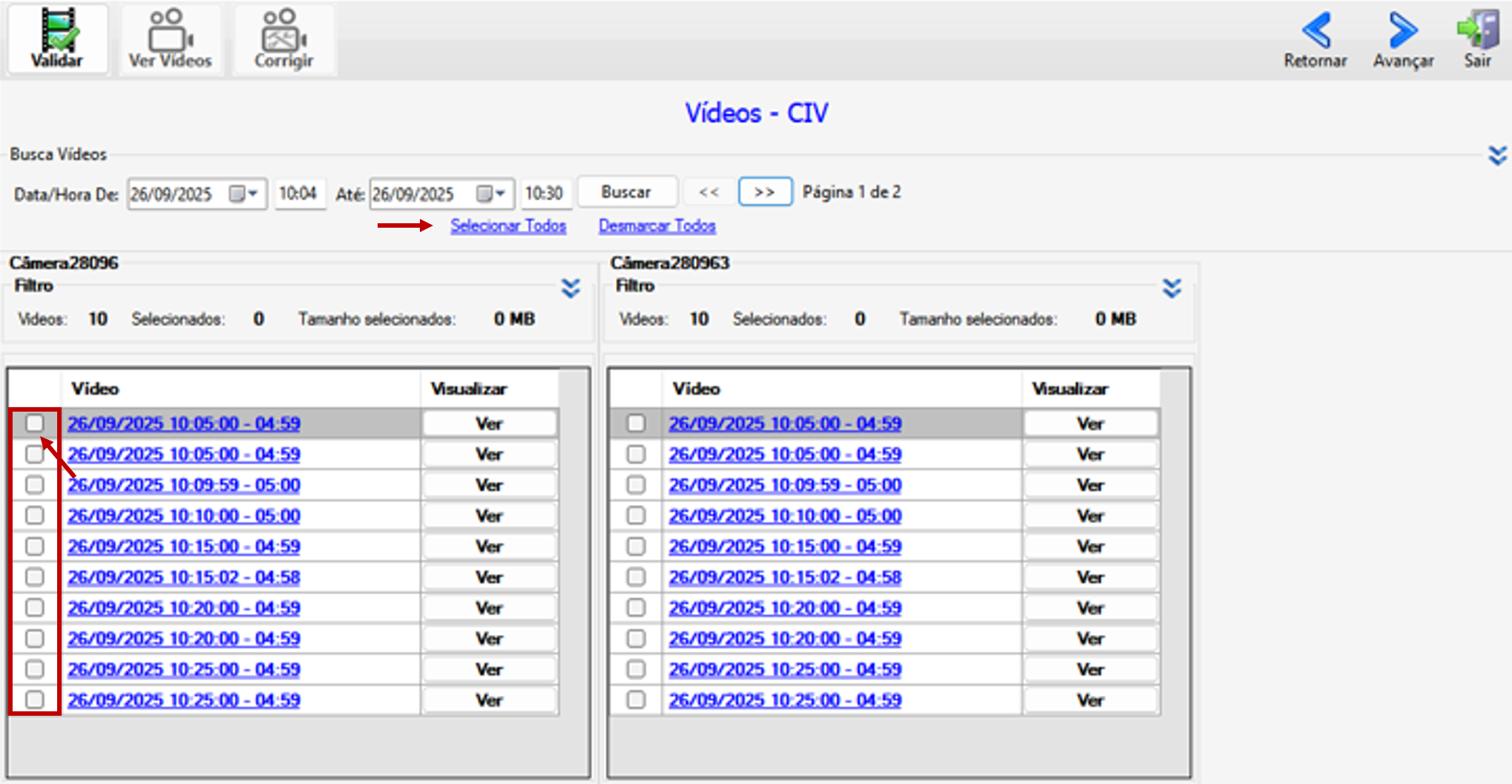Screen dimensions: 1512x784
Task: Click the Desmarcar Todos link
Action: click(657, 225)
